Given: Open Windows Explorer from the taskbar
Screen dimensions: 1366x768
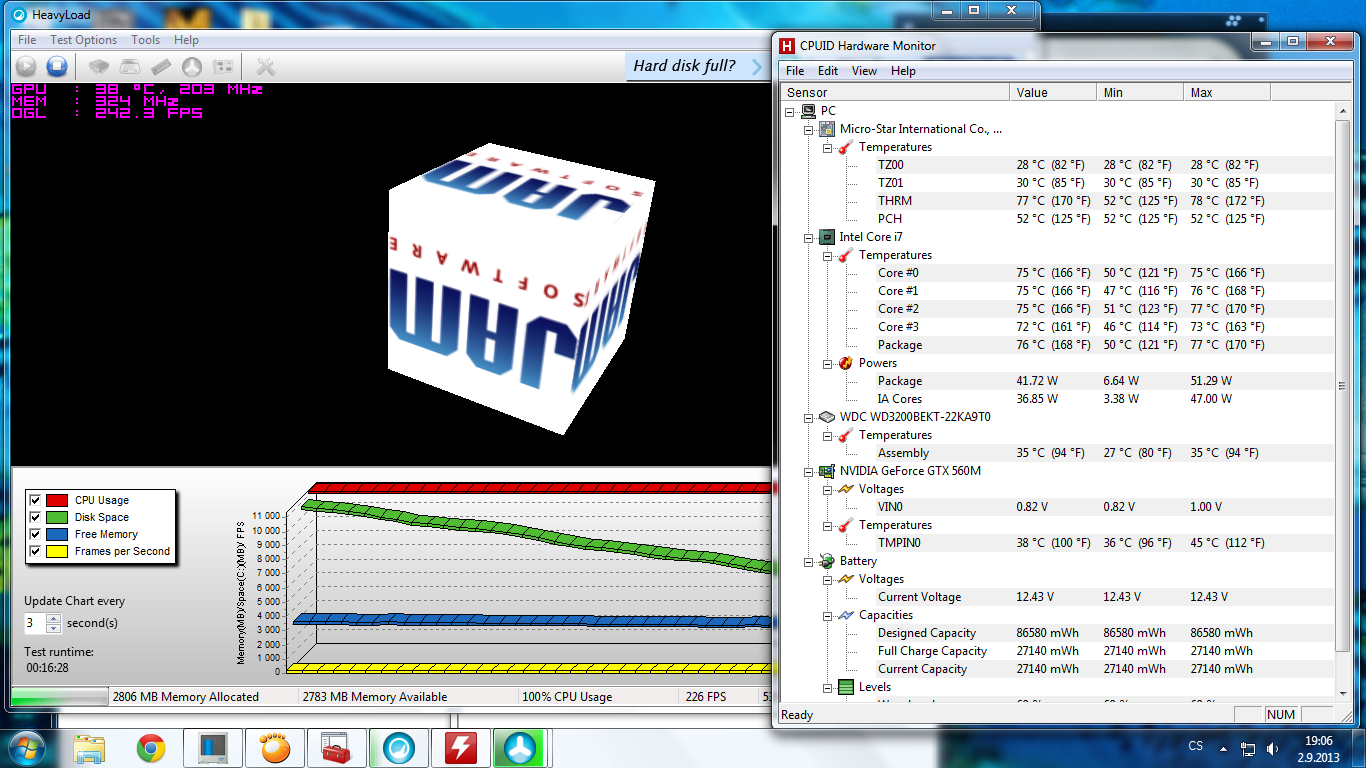Looking at the screenshot, I should click(89, 747).
